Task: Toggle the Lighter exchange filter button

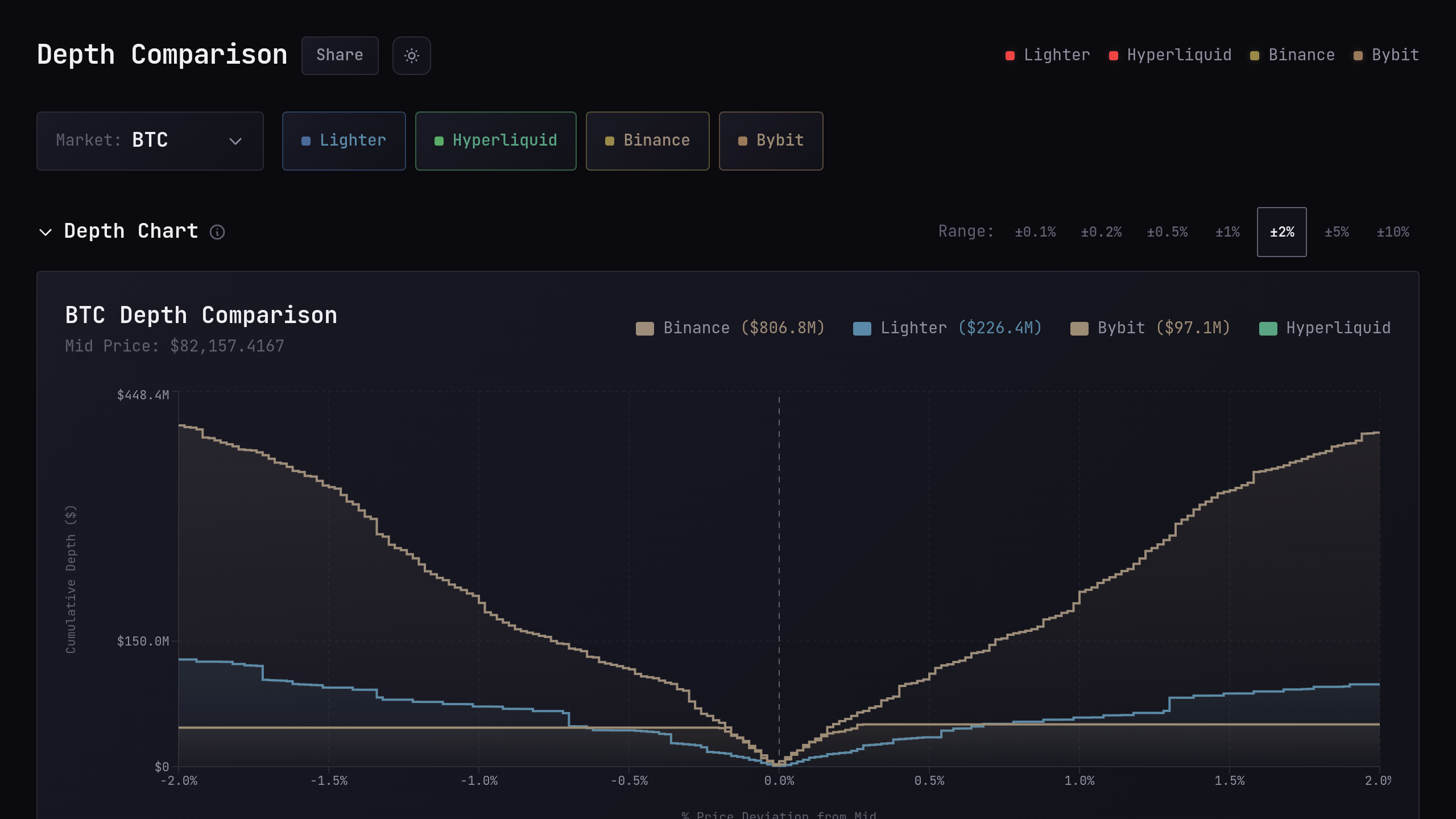Action: (x=344, y=141)
